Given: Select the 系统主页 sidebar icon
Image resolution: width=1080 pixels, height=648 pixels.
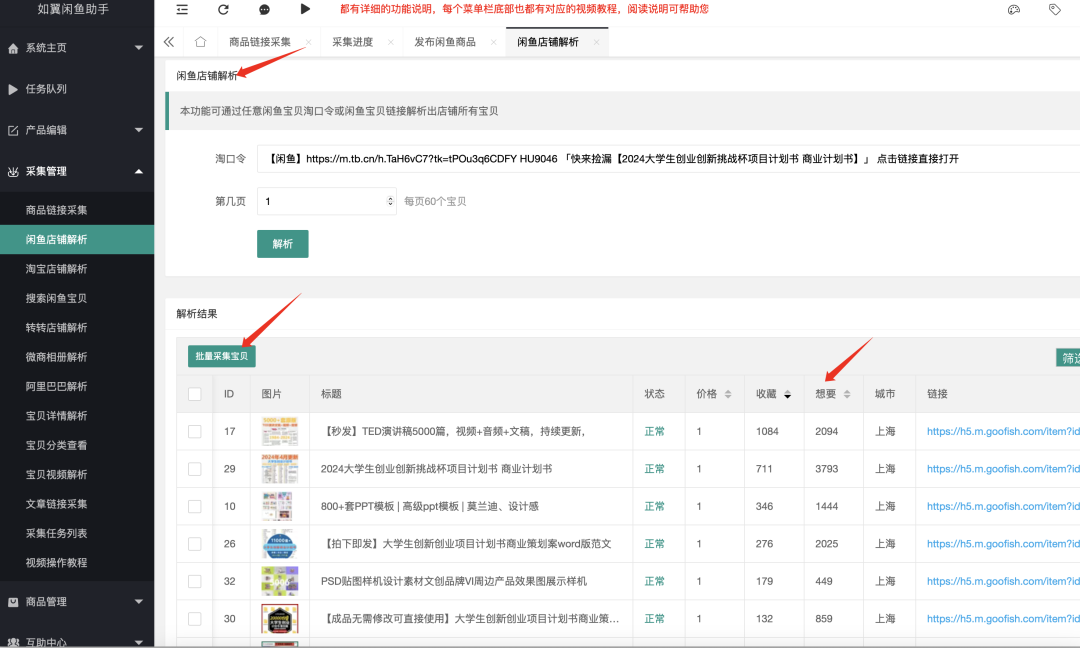Looking at the screenshot, I should point(12,47).
